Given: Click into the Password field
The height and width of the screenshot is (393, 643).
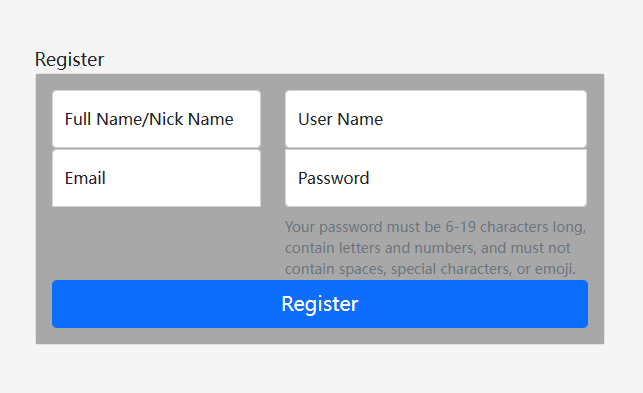Looking at the screenshot, I should tap(436, 178).
